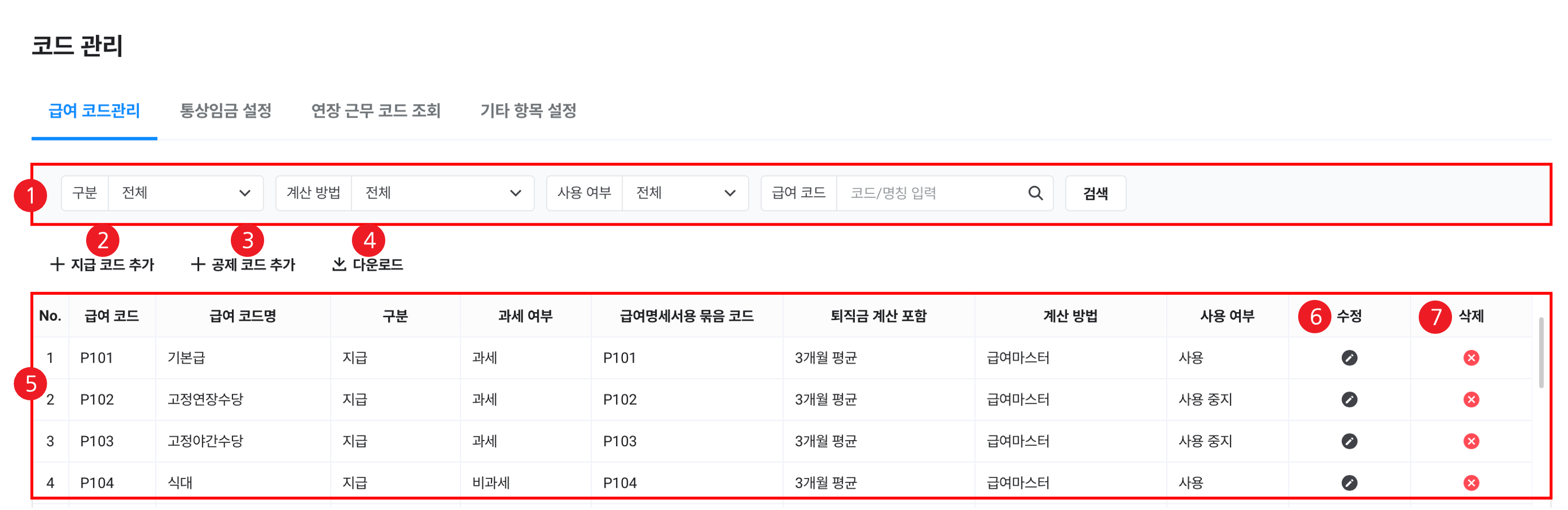Expand the 계산 방법 dropdown
1568x510 pixels.
(443, 193)
